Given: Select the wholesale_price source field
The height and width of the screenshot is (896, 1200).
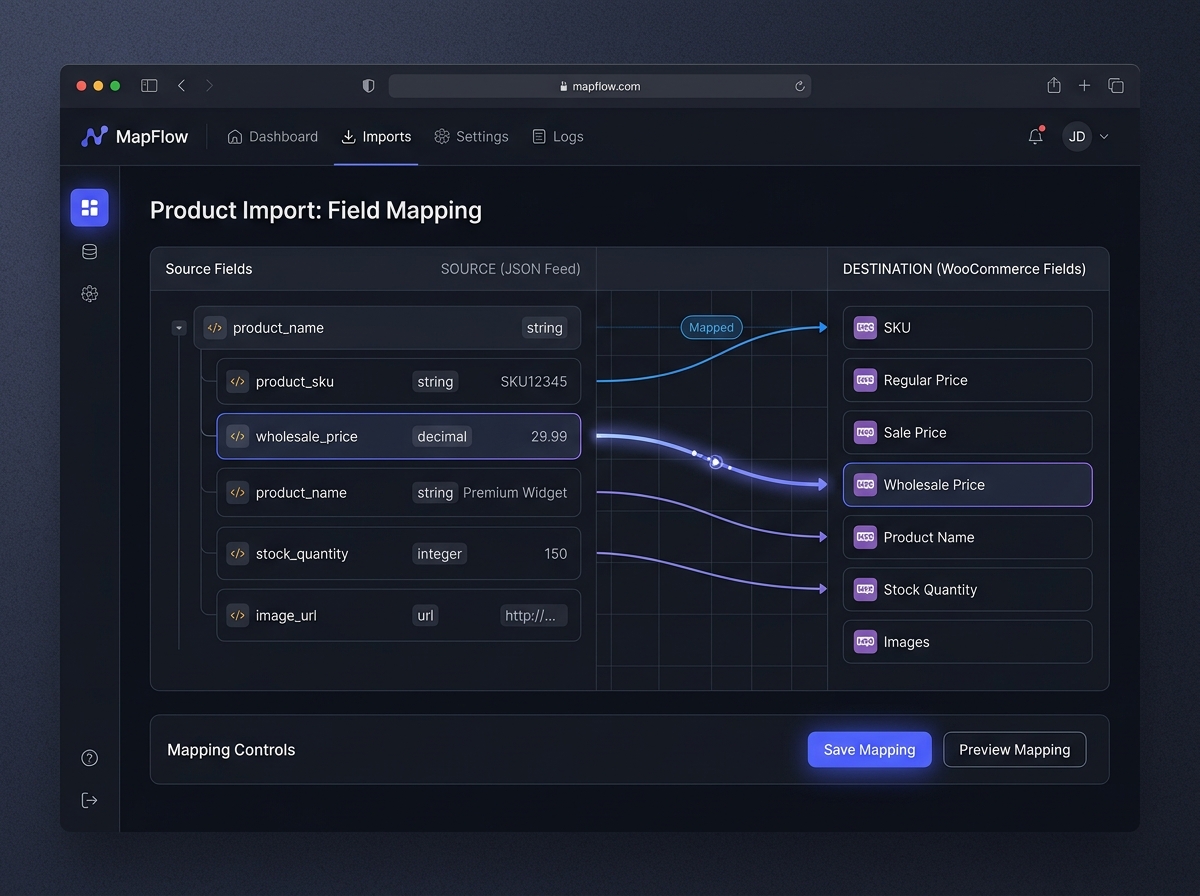Looking at the screenshot, I should (x=398, y=436).
